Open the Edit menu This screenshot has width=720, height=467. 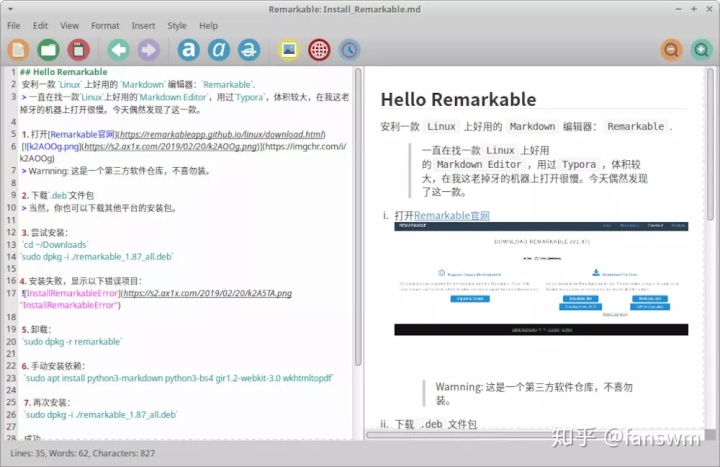pyautogui.click(x=40, y=26)
